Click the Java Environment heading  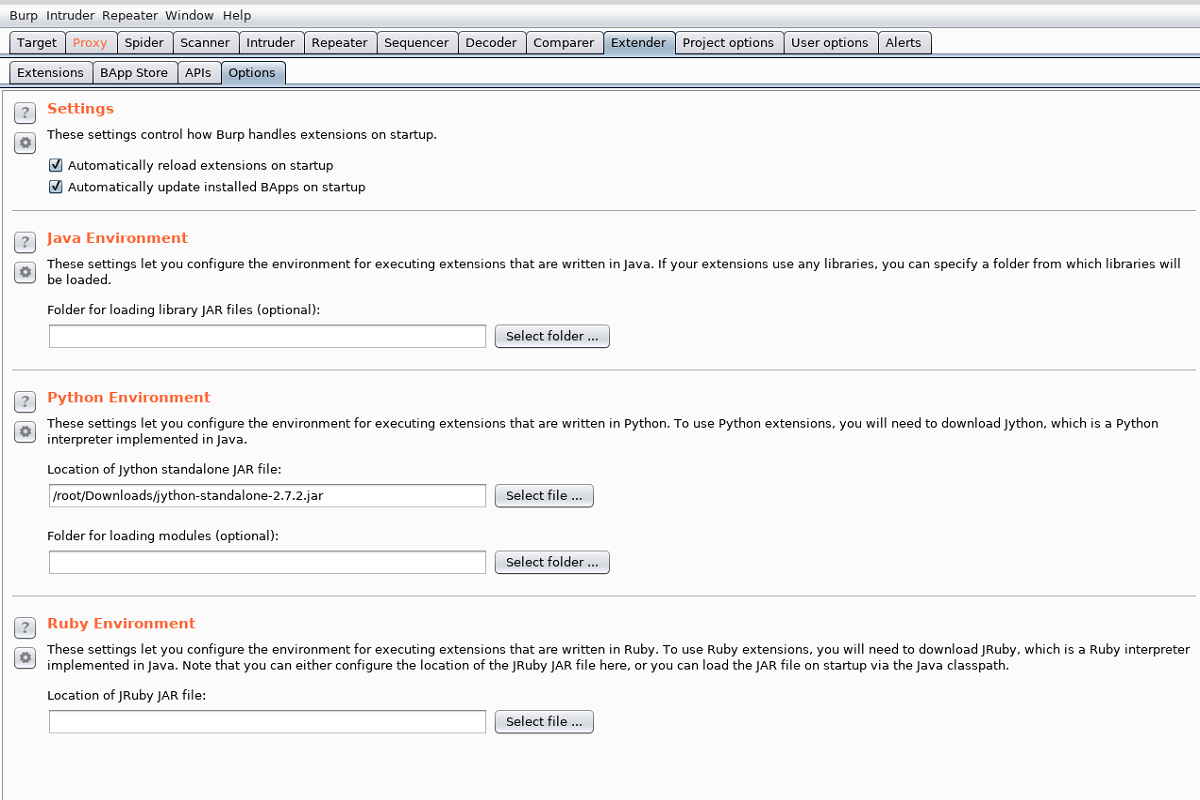pyautogui.click(x=118, y=238)
